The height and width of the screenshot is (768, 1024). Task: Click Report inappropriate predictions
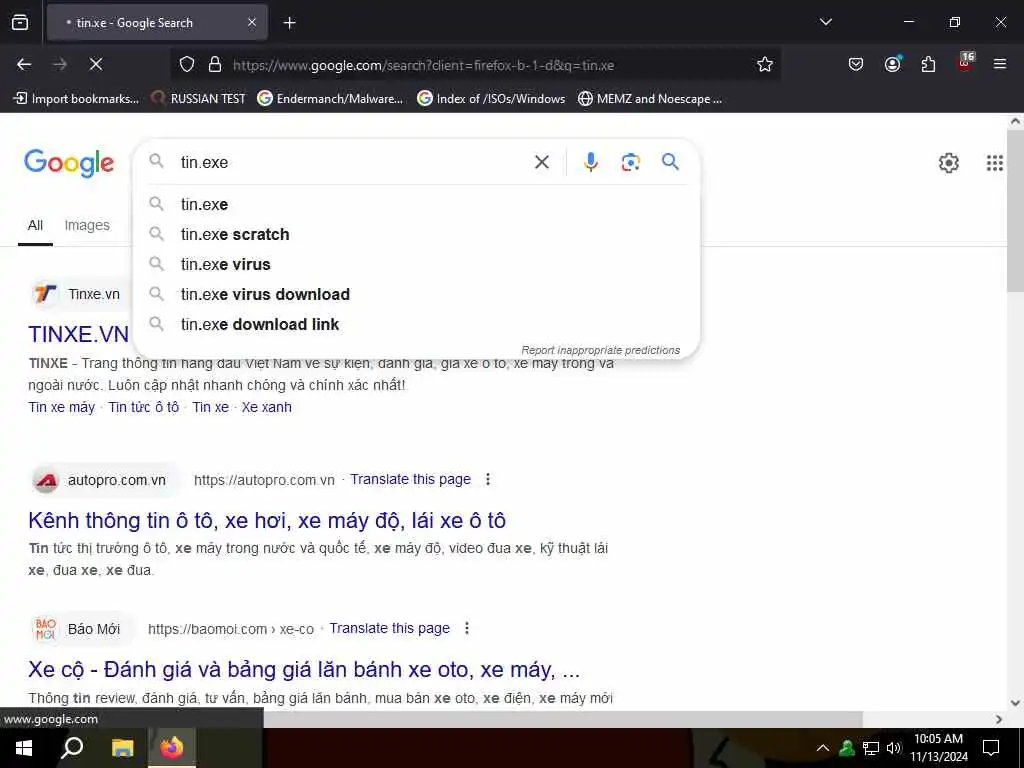[x=601, y=350]
